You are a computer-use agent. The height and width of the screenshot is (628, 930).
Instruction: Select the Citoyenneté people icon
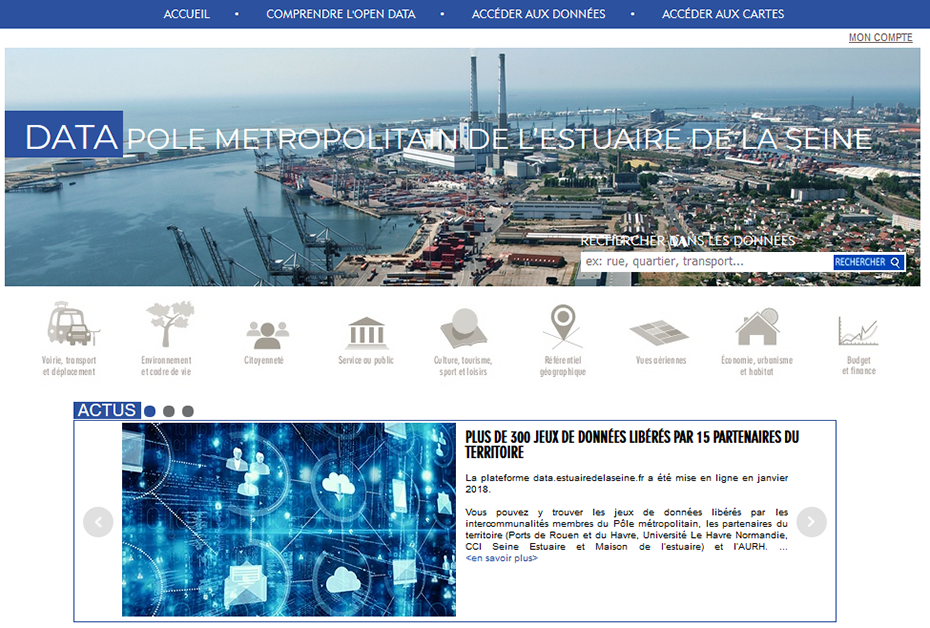pyautogui.click(x=266, y=336)
